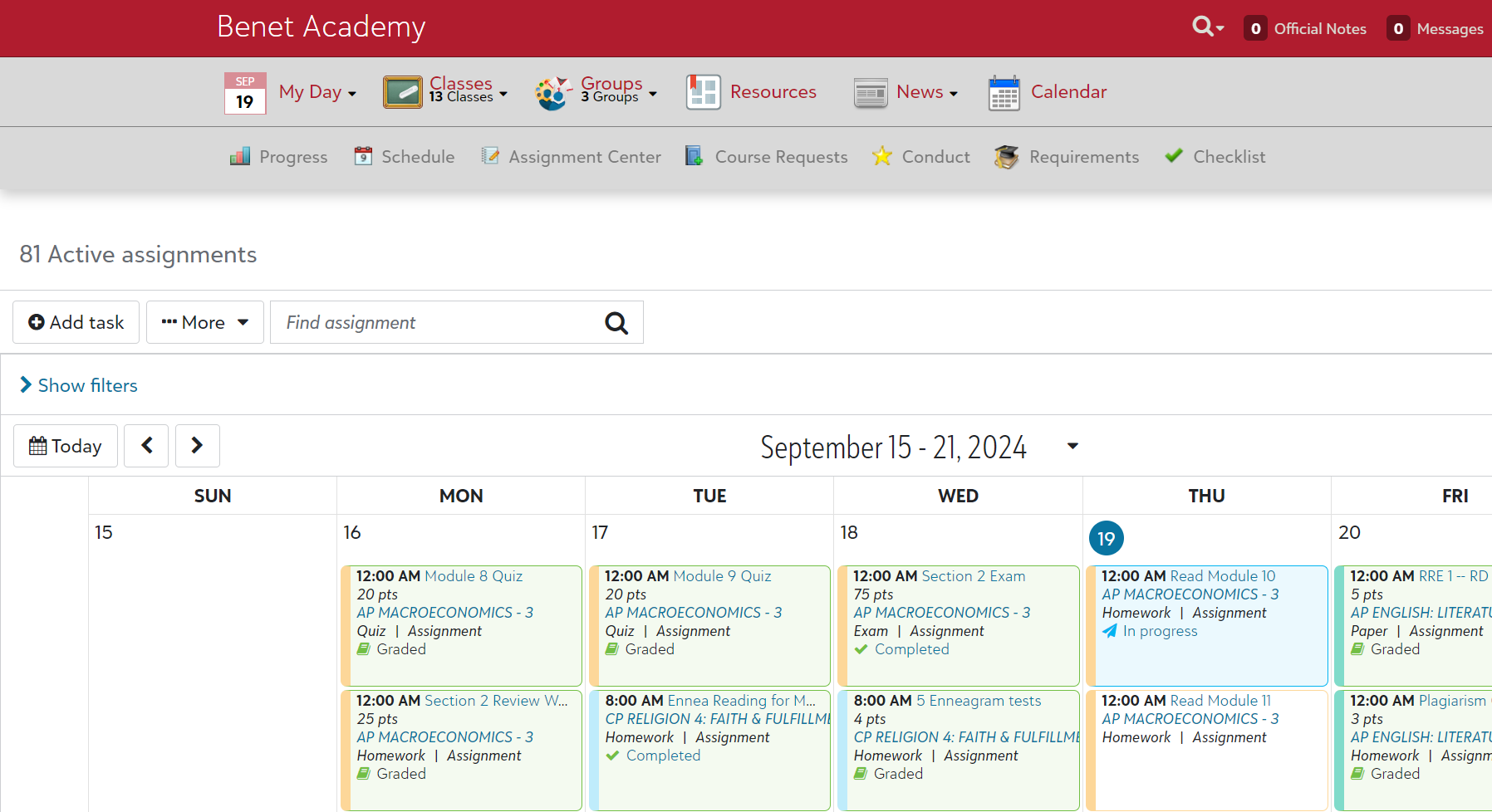This screenshot has width=1492, height=812.
Task: Open the 5 Enneagram tests assignment
Action: pyautogui.click(x=979, y=701)
